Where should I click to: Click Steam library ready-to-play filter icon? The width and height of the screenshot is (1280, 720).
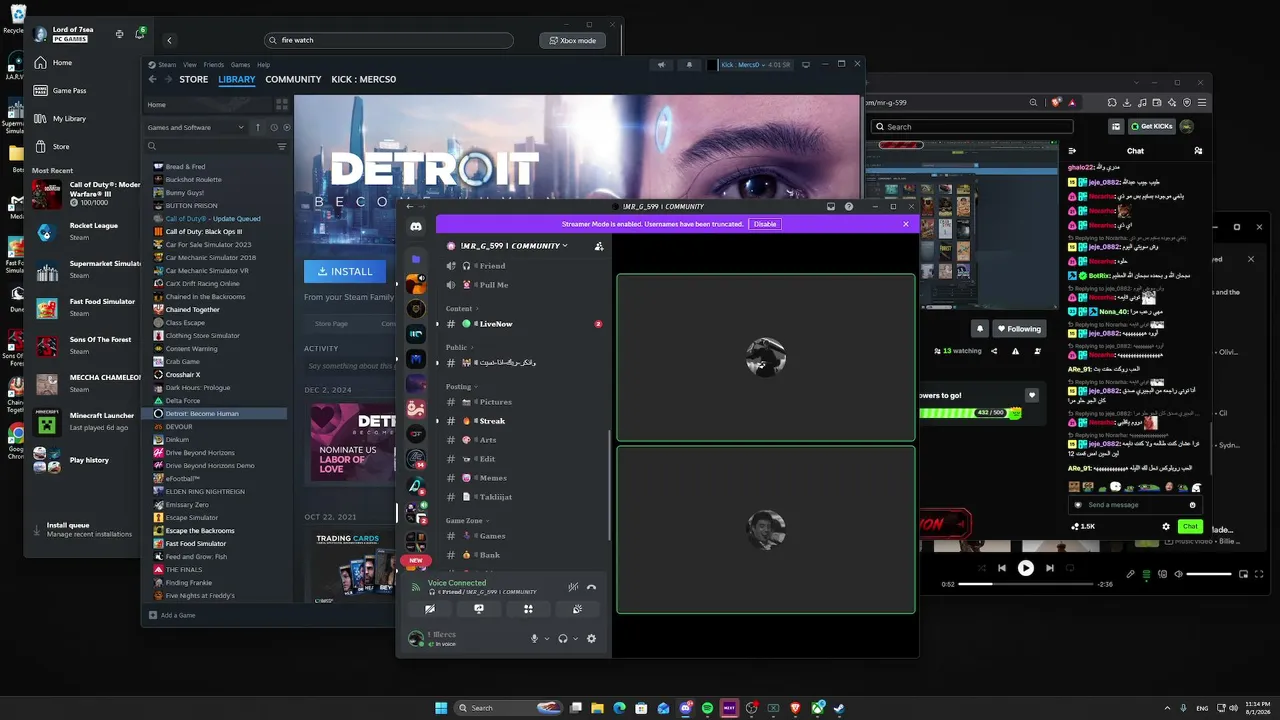tap(287, 127)
